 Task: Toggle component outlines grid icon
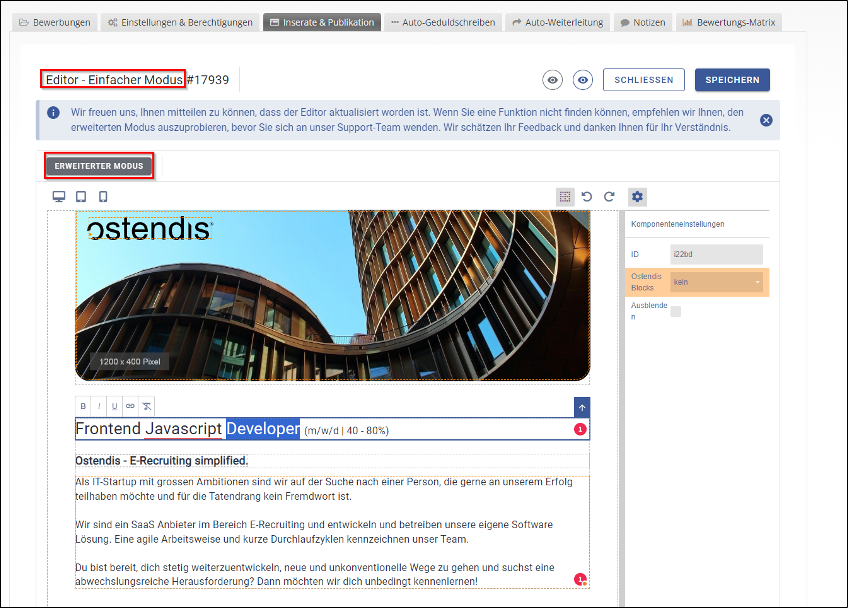565,196
